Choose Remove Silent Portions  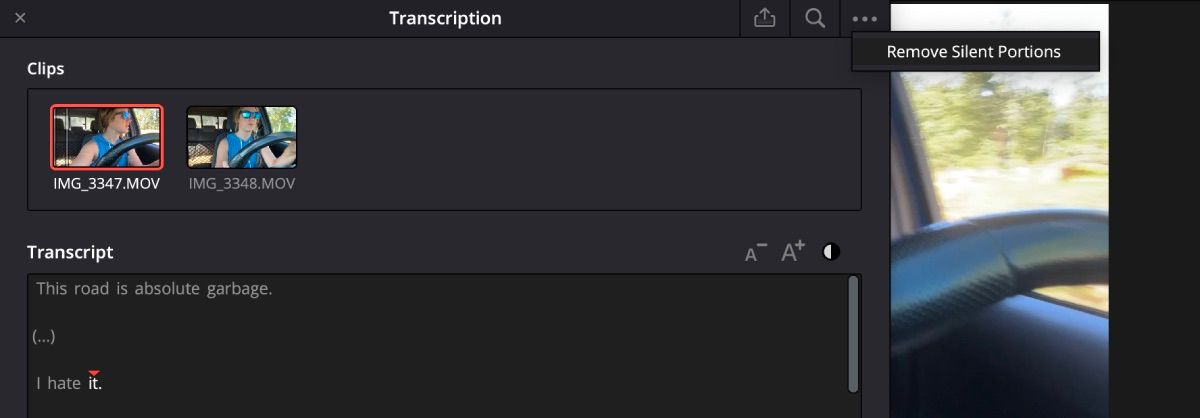pos(973,52)
